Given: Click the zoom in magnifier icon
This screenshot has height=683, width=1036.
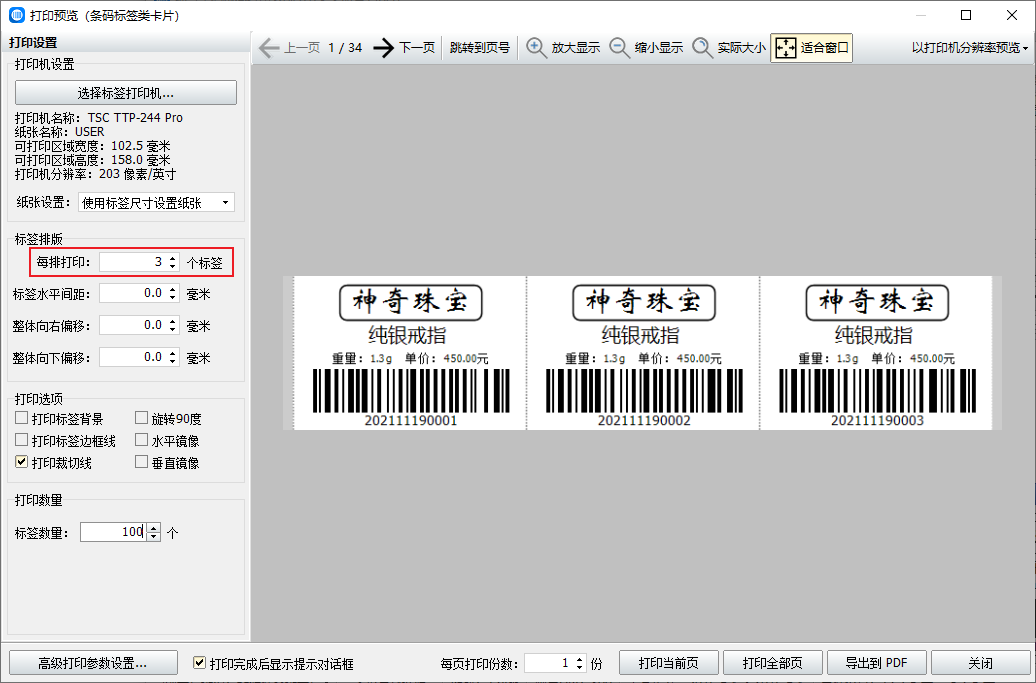Looking at the screenshot, I should pos(536,48).
